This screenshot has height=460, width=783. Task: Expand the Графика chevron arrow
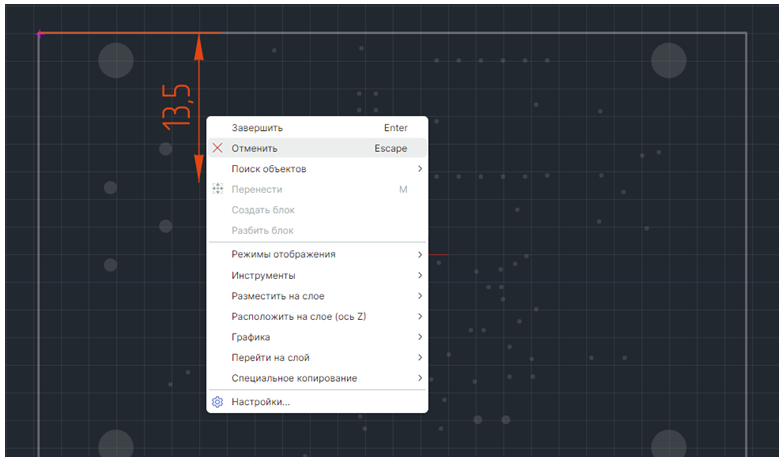click(x=420, y=337)
